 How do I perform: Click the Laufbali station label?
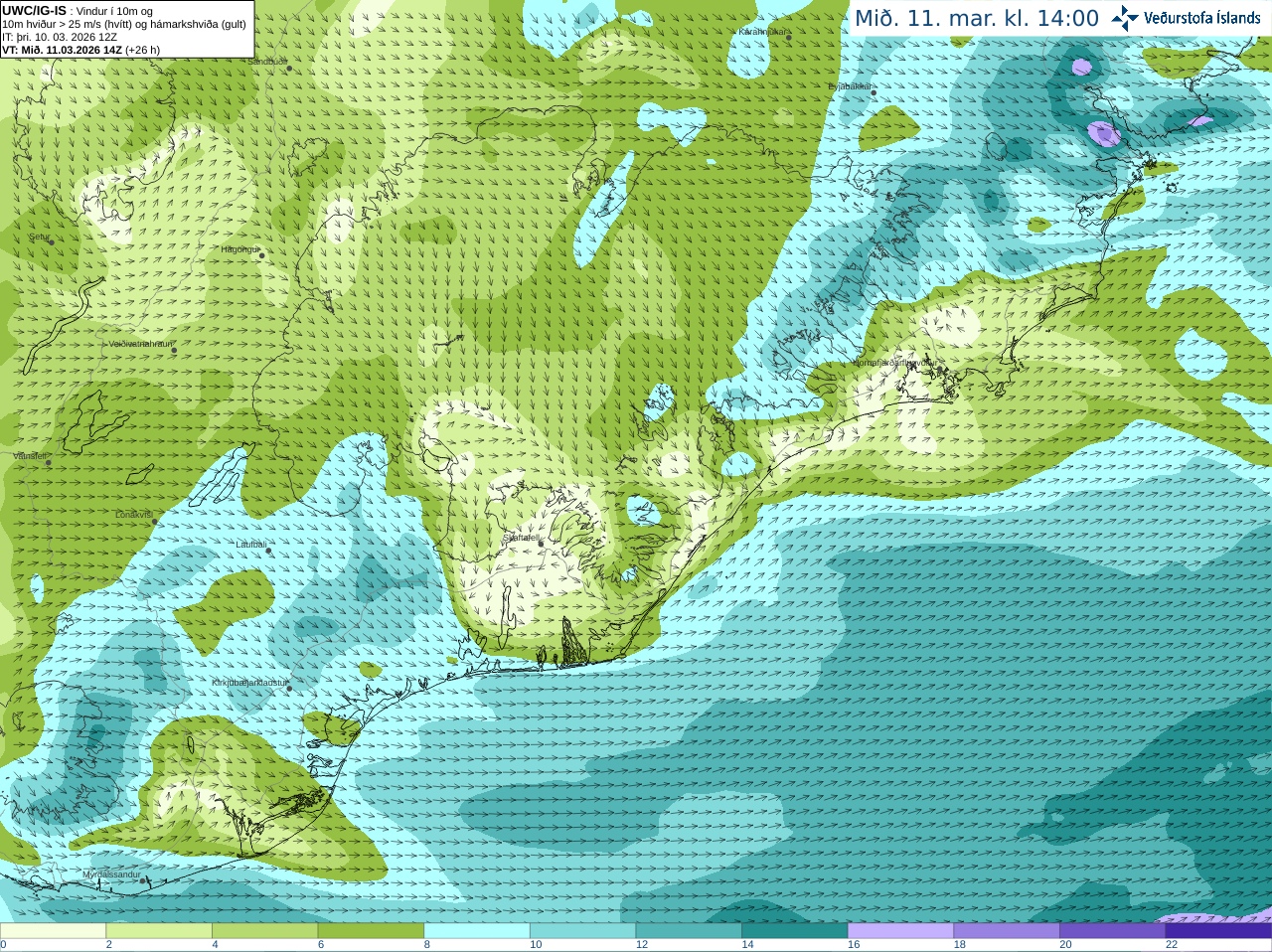(250, 545)
